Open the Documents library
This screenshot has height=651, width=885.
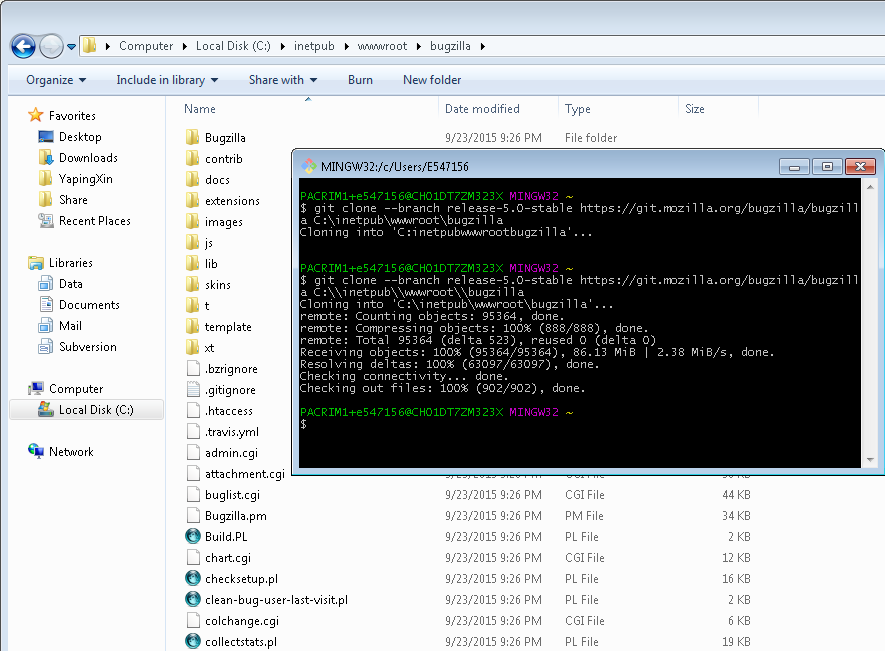pyautogui.click(x=89, y=305)
